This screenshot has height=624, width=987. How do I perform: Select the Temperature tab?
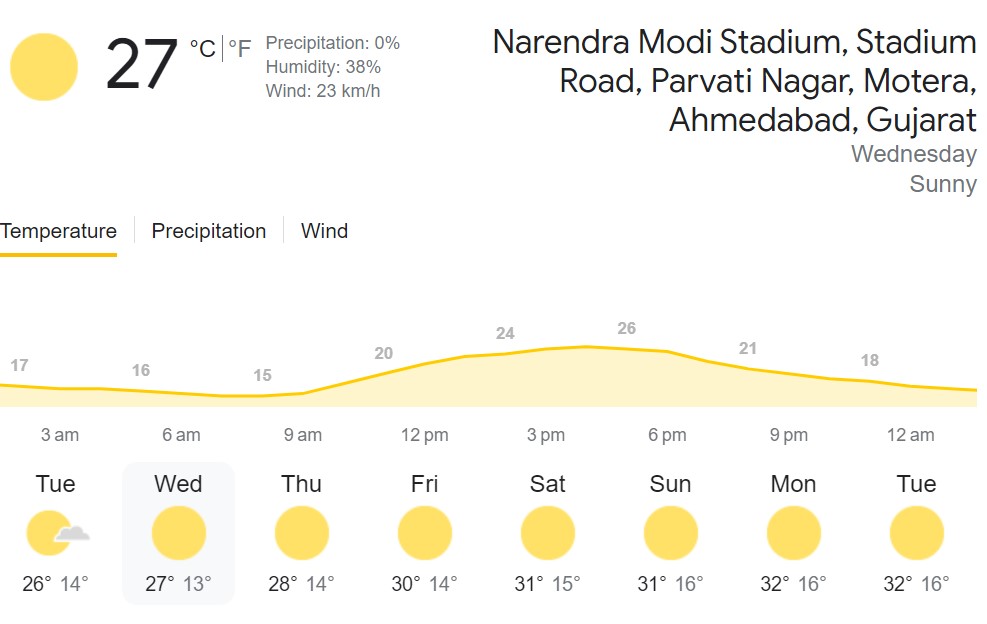pos(58,231)
